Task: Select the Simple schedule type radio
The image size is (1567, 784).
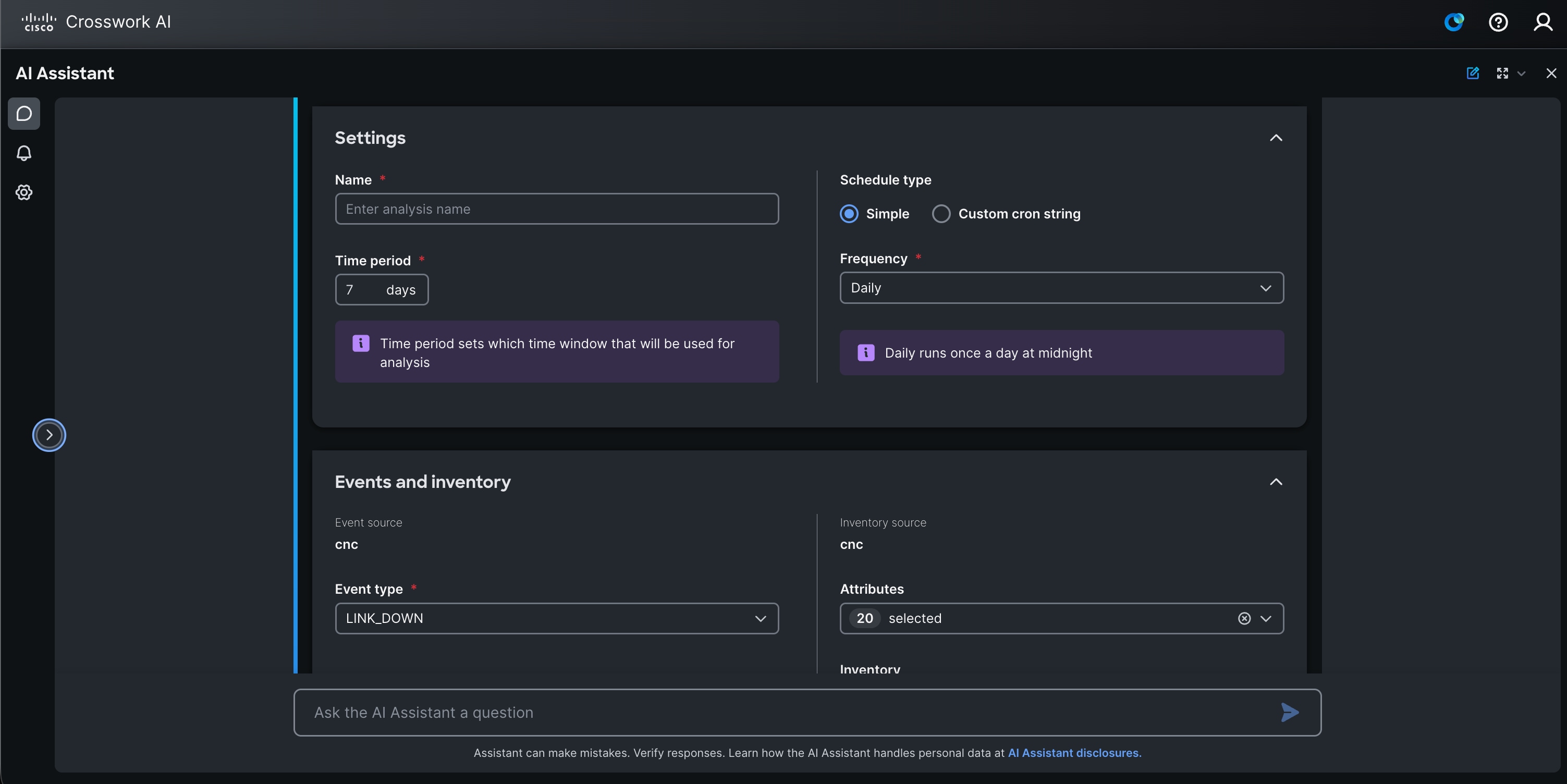Action: 849,214
